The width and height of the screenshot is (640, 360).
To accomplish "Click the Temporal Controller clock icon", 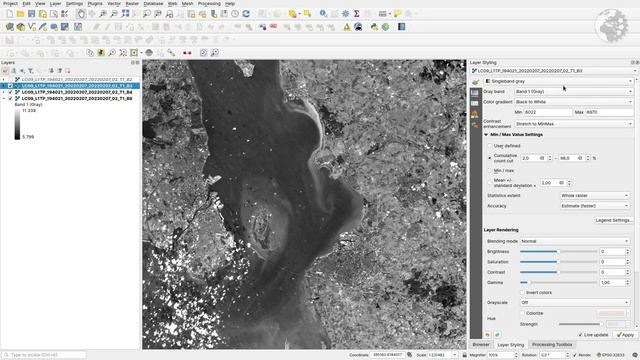I will pyautogui.click(x=235, y=14).
